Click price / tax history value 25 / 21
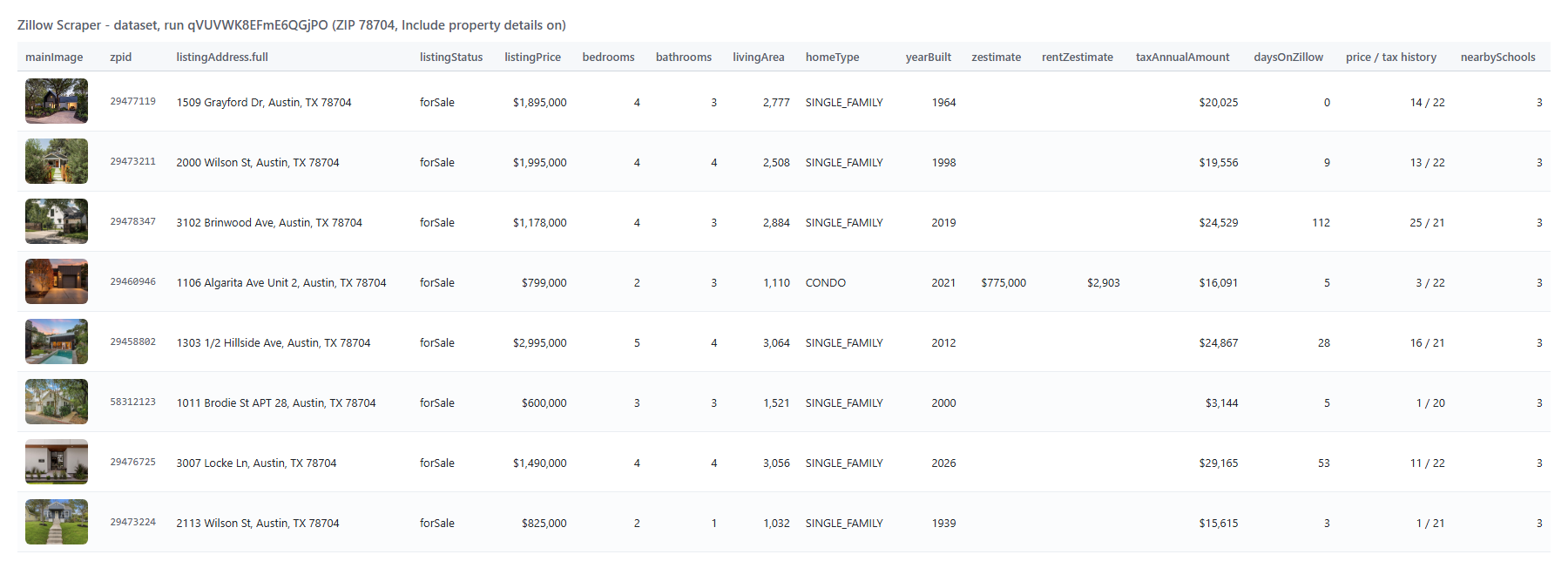The height and width of the screenshot is (568, 1568). click(x=1427, y=223)
